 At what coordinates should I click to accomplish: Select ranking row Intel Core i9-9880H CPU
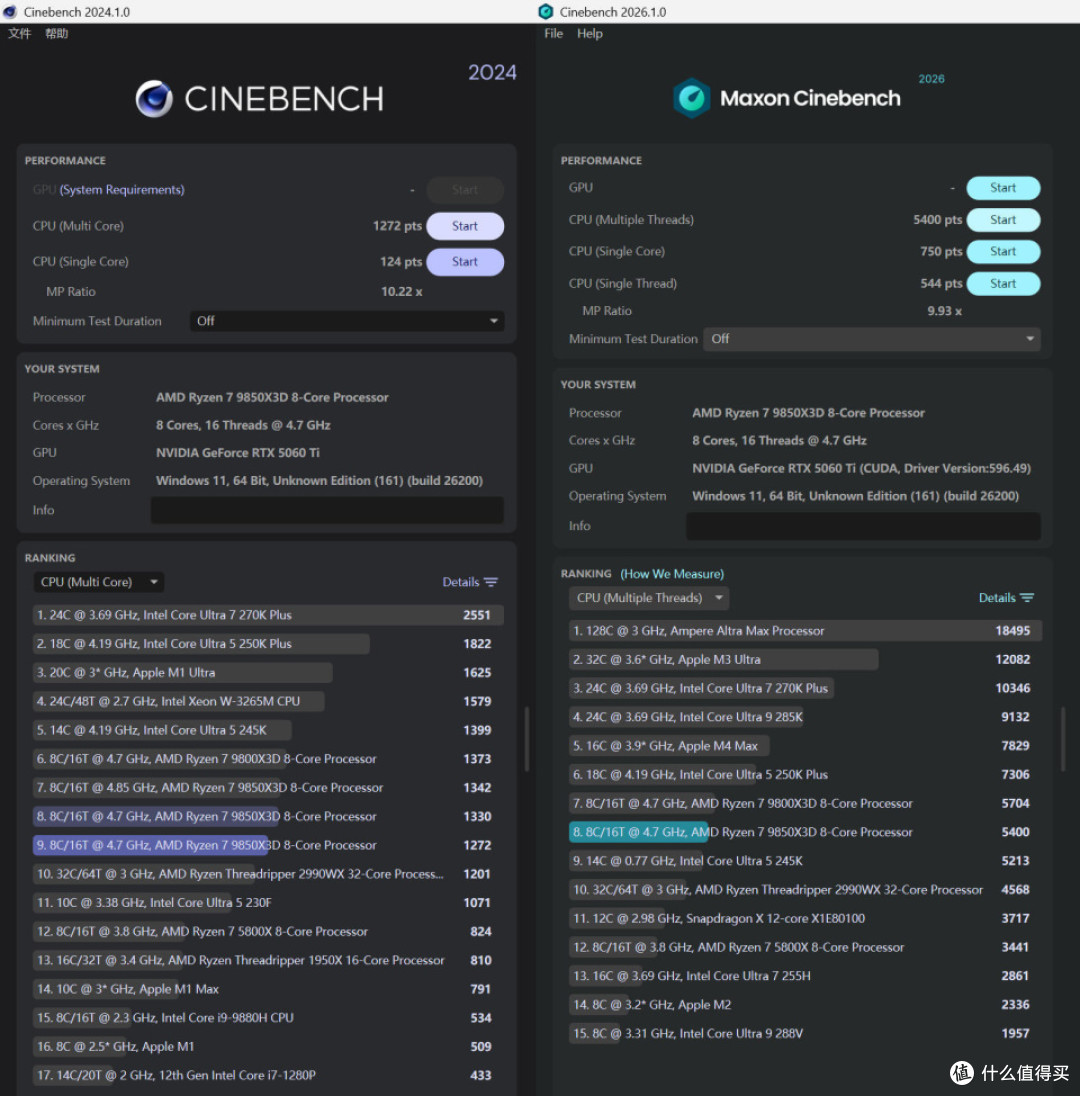[268, 1018]
